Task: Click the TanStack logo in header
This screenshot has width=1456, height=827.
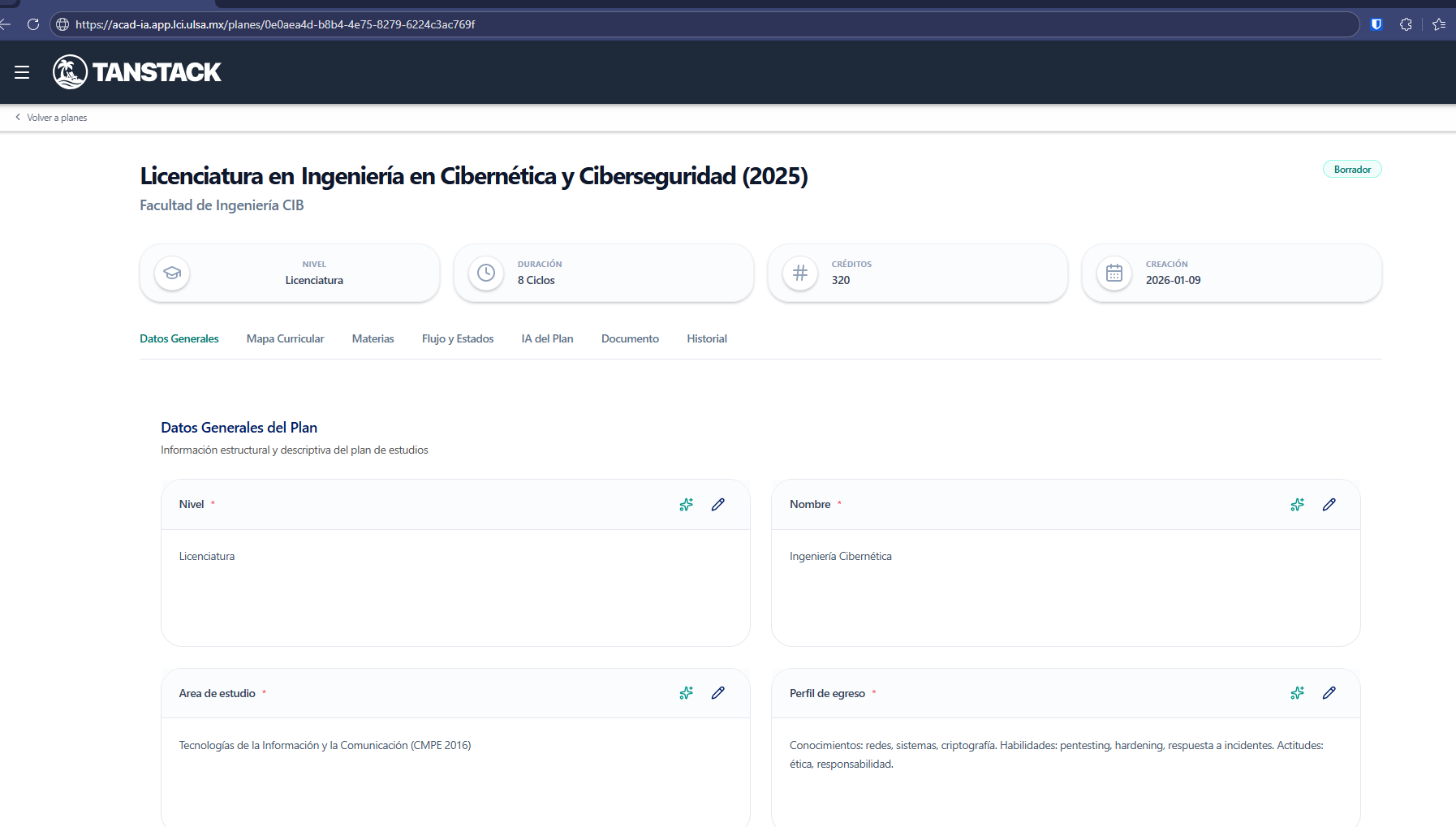Action: tap(137, 72)
